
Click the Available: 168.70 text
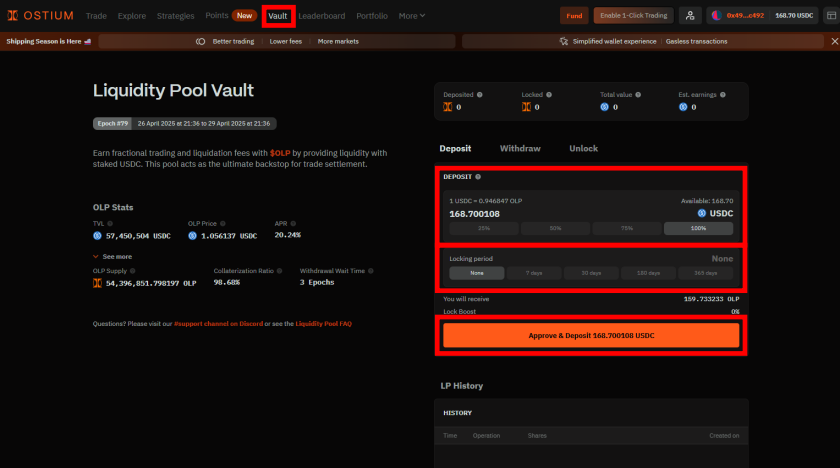click(x=707, y=201)
